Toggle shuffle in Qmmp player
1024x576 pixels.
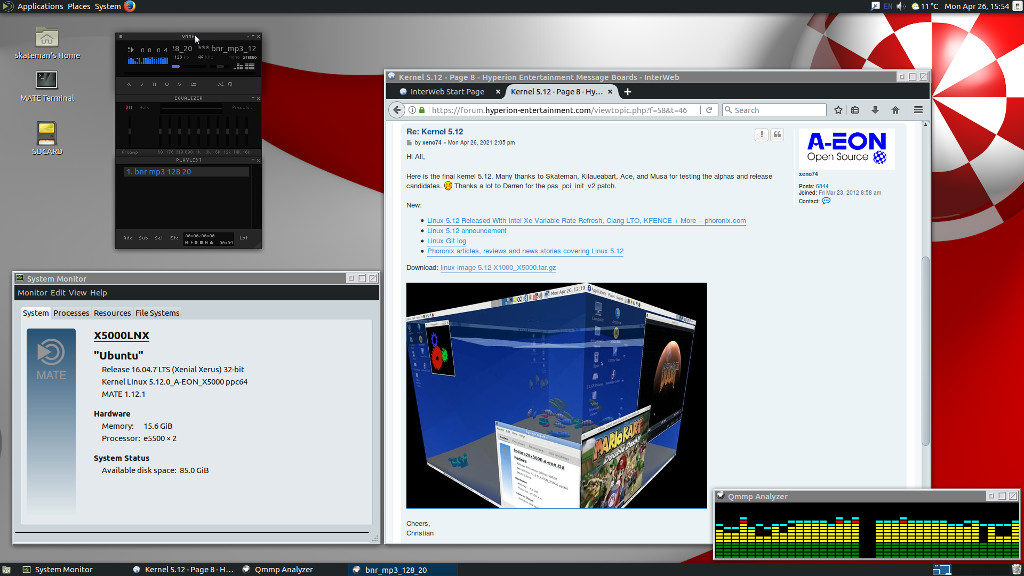pyautogui.click(x=220, y=84)
